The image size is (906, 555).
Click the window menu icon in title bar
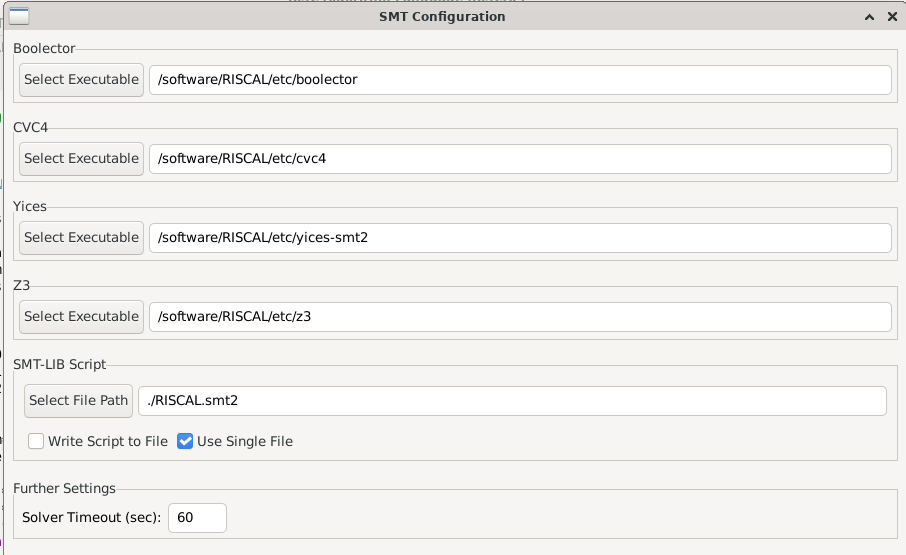point(18,17)
